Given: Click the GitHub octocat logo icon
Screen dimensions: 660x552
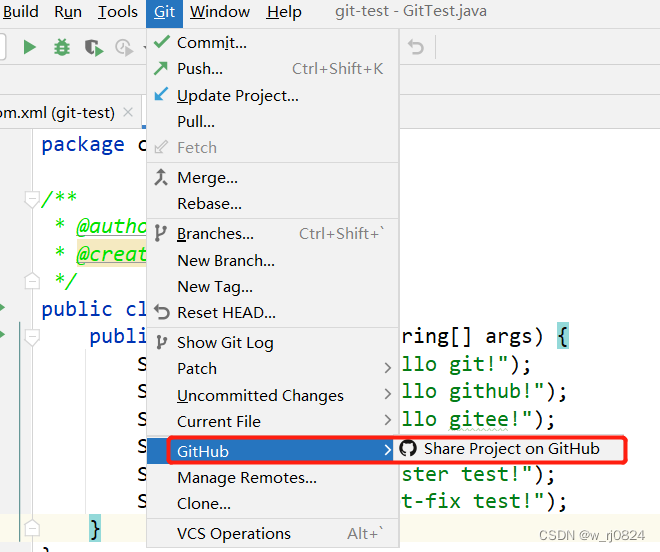Looking at the screenshot, I should coord(408,448).
